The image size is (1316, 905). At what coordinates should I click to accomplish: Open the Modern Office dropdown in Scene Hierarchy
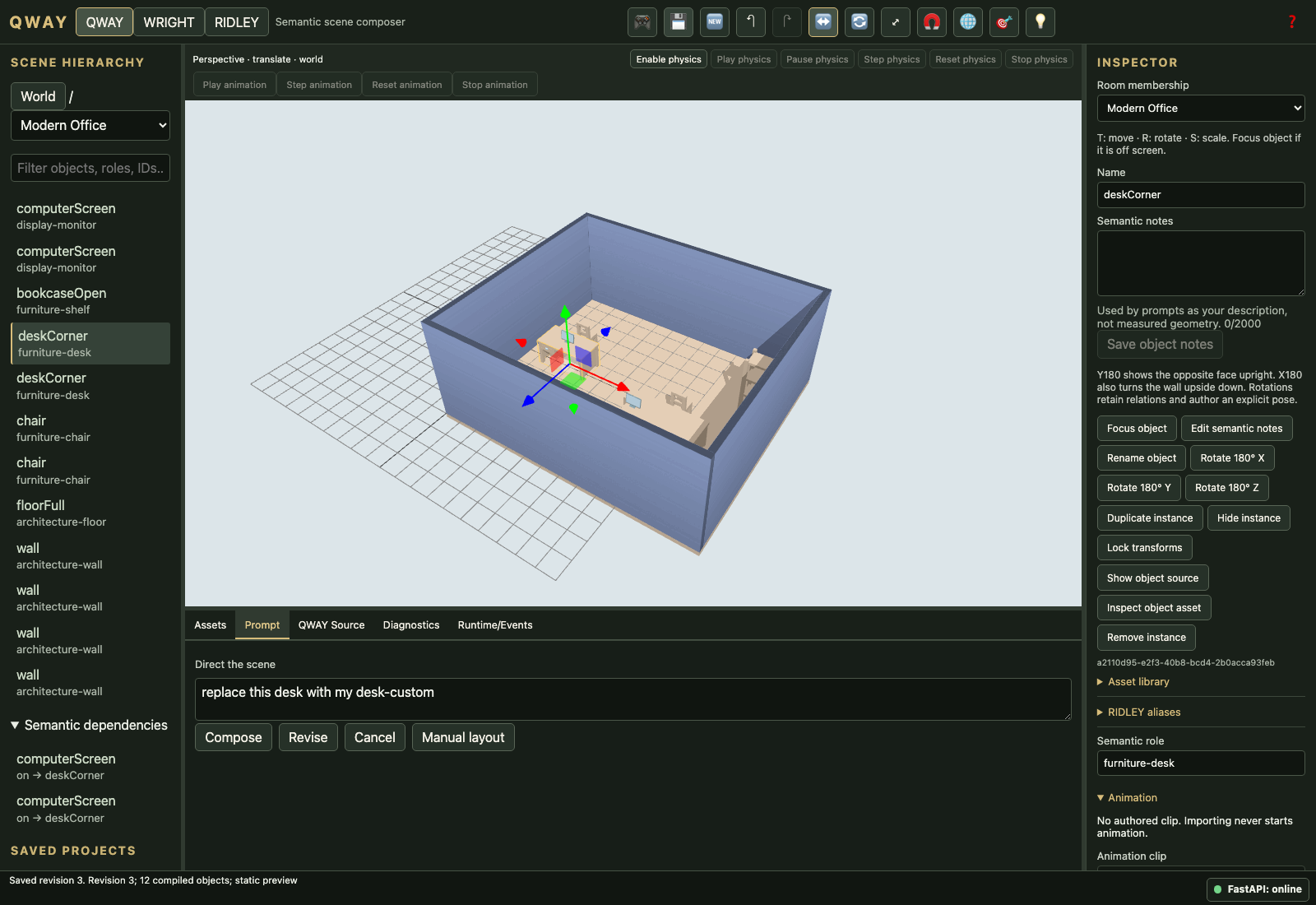(x=90, y=125)
